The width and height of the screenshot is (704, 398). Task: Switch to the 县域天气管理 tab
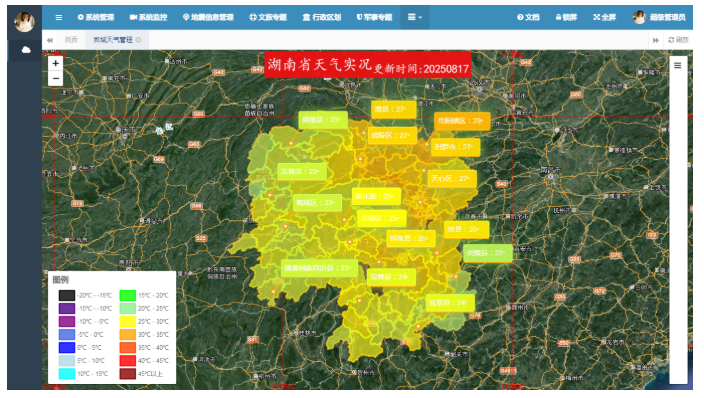tap(113, 40)
